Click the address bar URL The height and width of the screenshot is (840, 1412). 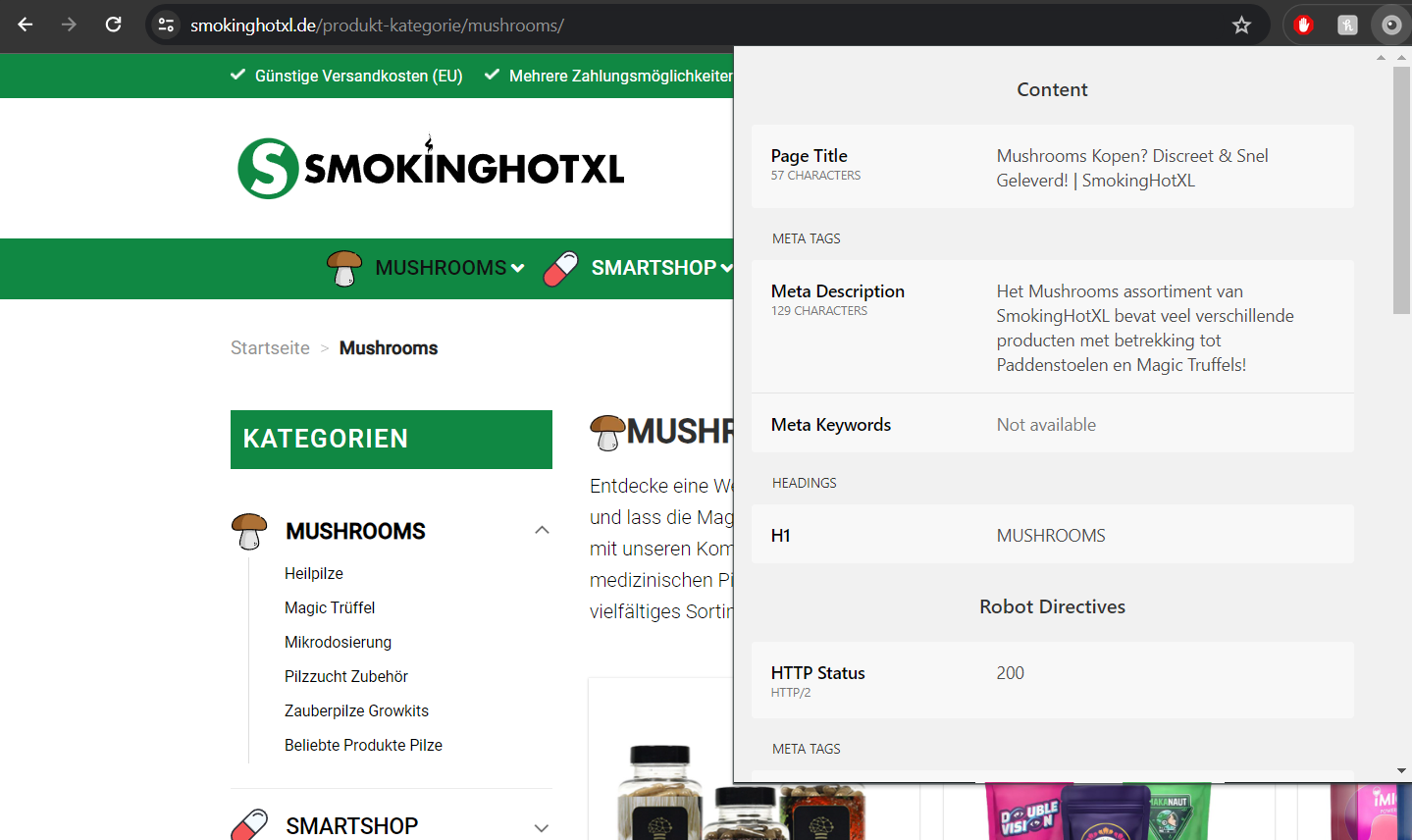377,25
